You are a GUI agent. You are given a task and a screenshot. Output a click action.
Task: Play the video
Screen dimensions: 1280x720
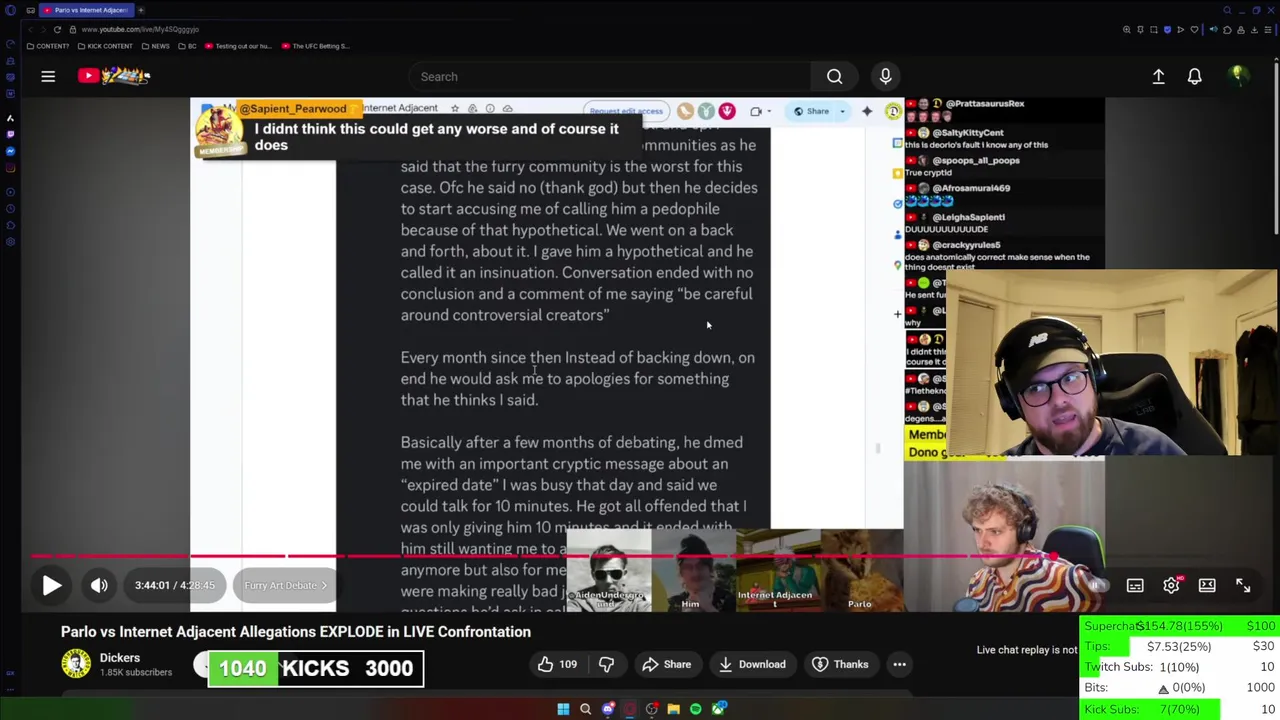[52, 586]
